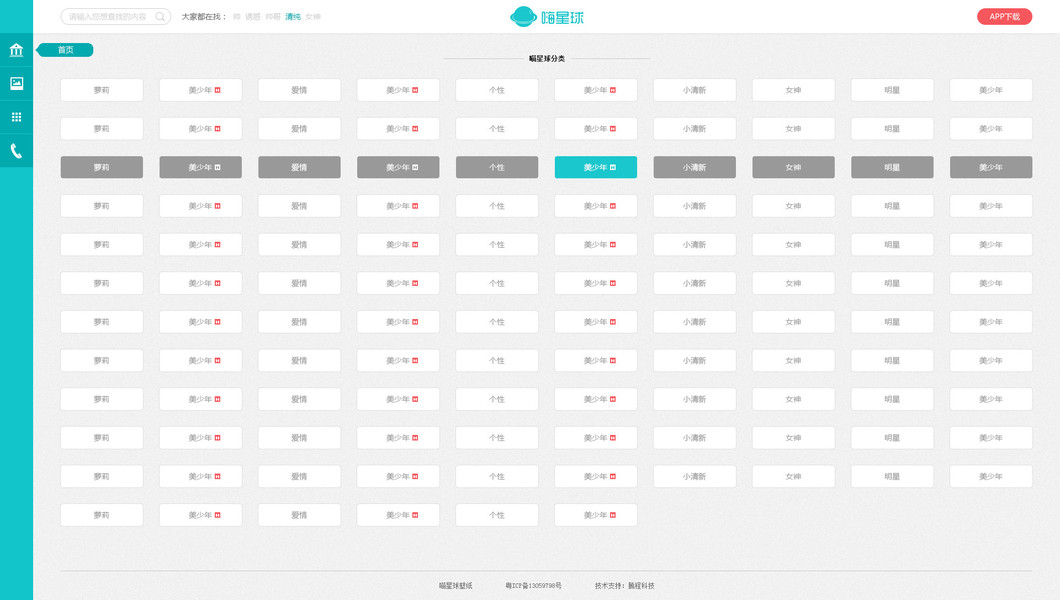
Task: Select the 首页 breadcrumb tab
Action: pos(66,50)
